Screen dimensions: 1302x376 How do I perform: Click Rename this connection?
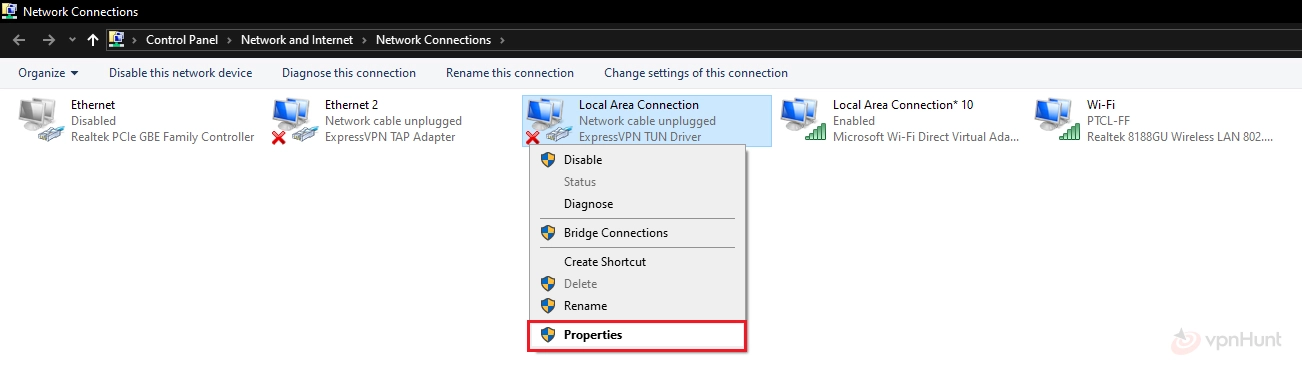pyautogui.click(x=510, y=73)
